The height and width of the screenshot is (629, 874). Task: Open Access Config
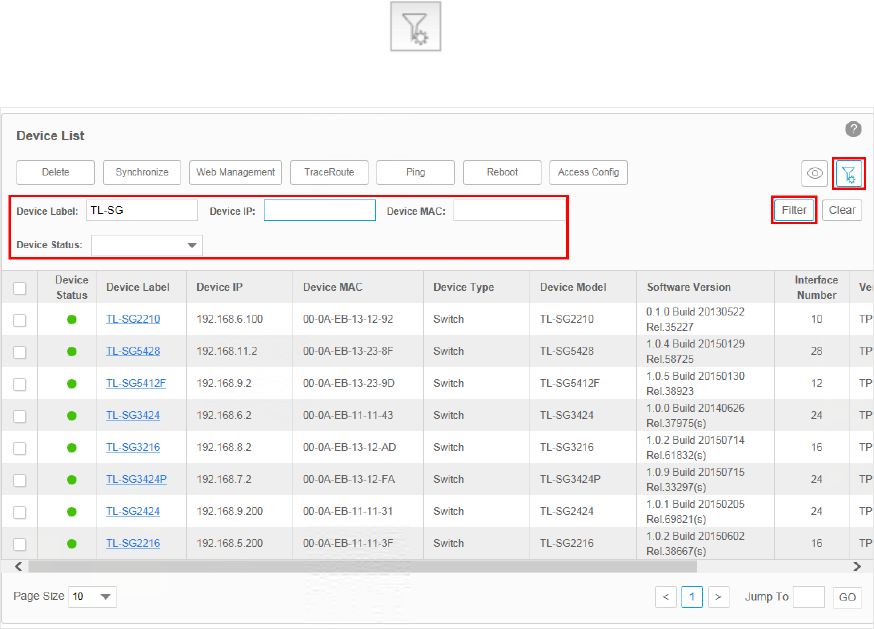588,172
